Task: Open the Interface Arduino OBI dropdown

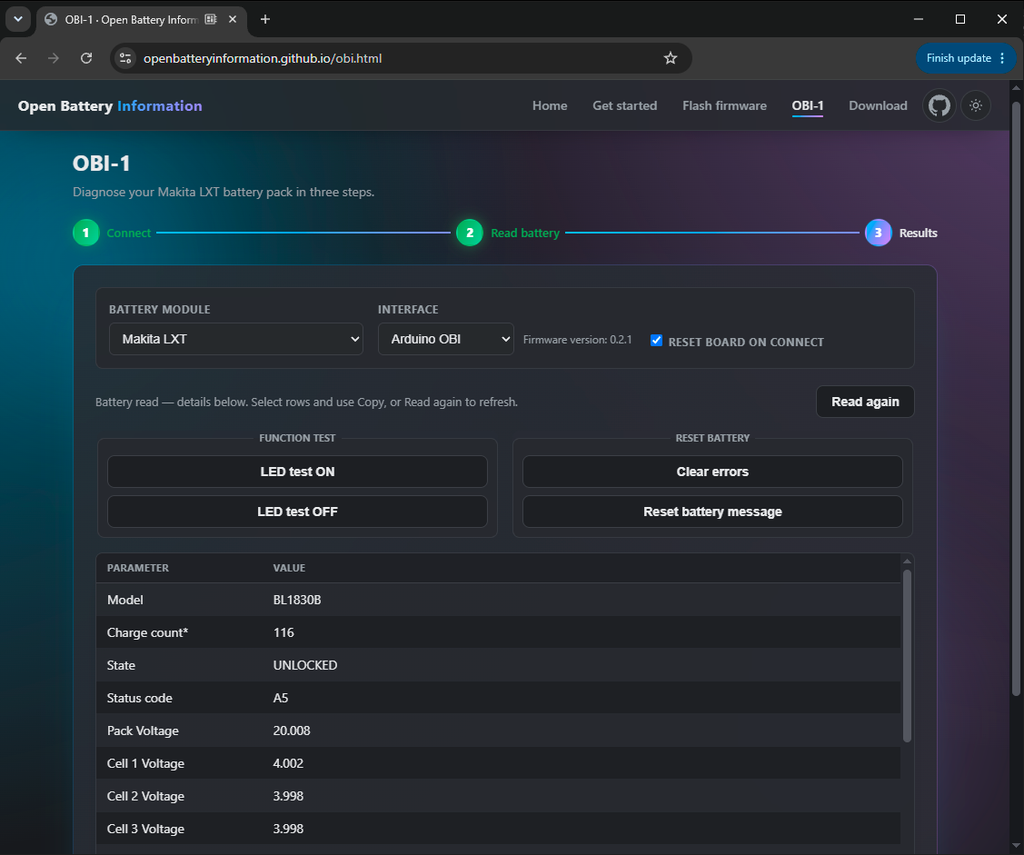Action: coord(445,339)
